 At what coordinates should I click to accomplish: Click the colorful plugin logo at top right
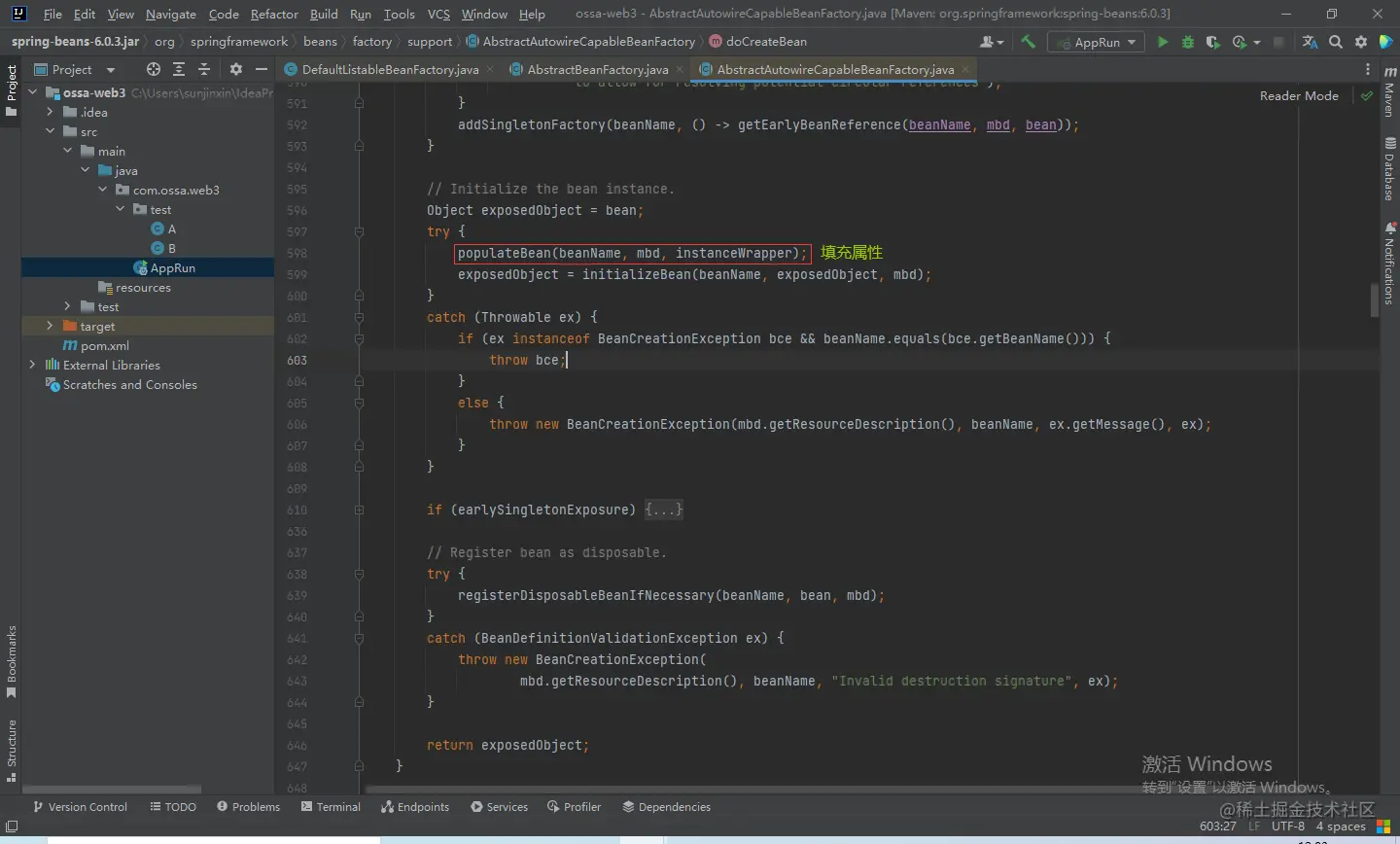point(1386,42)
